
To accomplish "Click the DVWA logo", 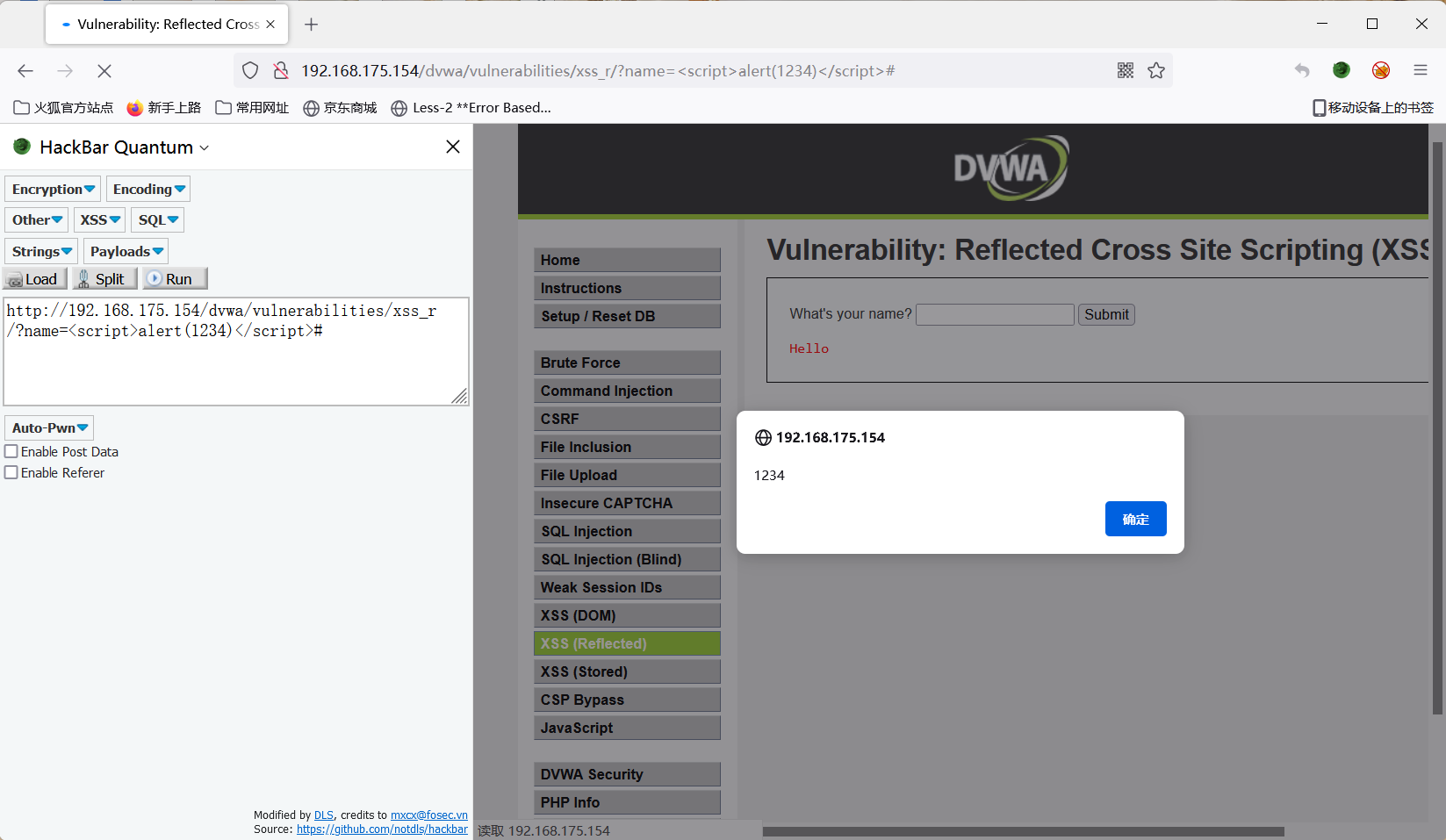I will (x=1011, y=168).
